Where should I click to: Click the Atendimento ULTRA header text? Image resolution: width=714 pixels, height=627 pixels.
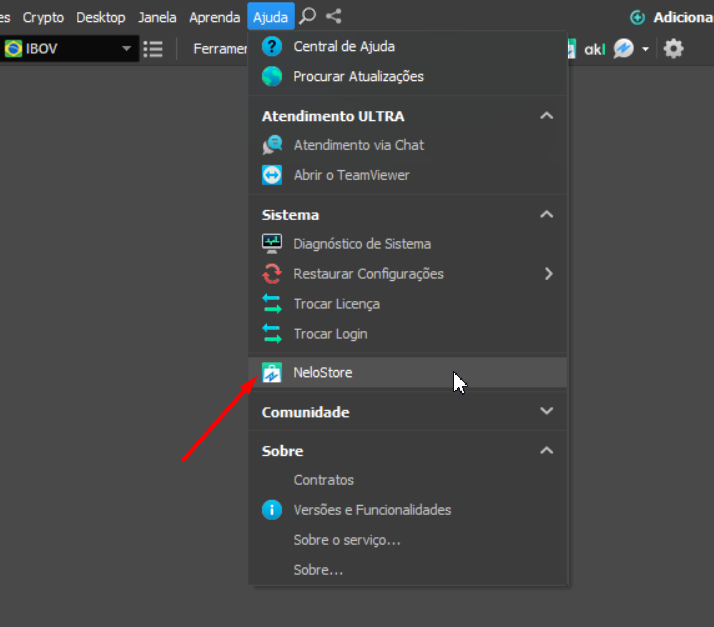[x=333, y=116]
